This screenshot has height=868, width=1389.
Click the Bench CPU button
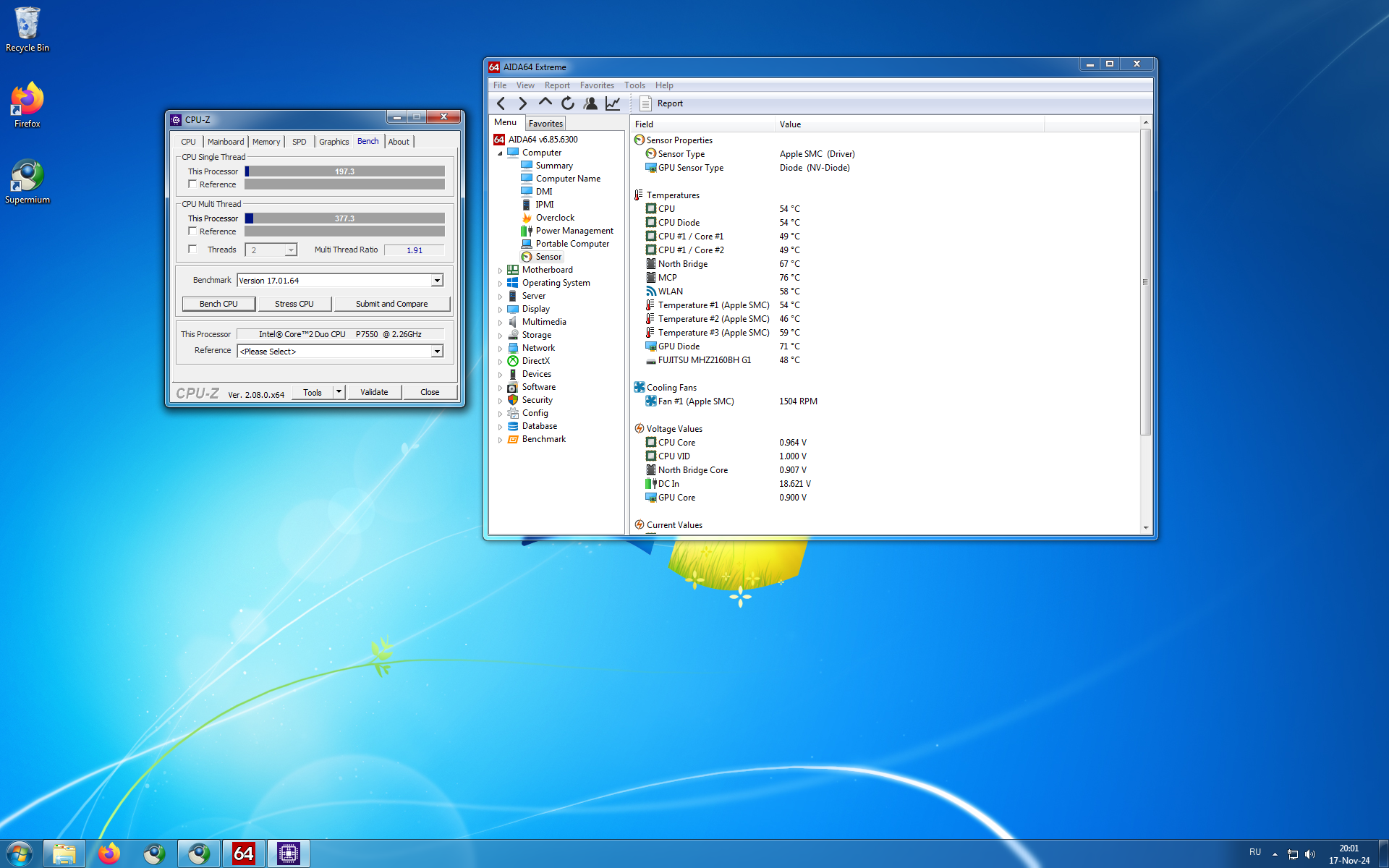[x=218, y=304]
